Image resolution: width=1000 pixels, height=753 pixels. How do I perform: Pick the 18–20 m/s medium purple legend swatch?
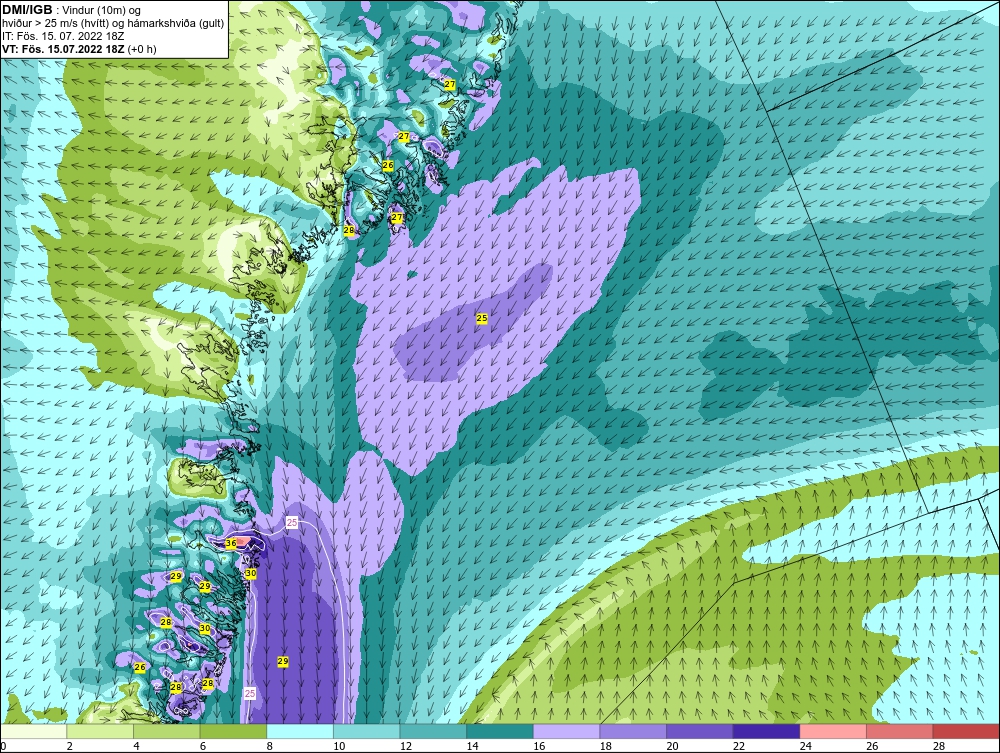click(x=633, y=731)
